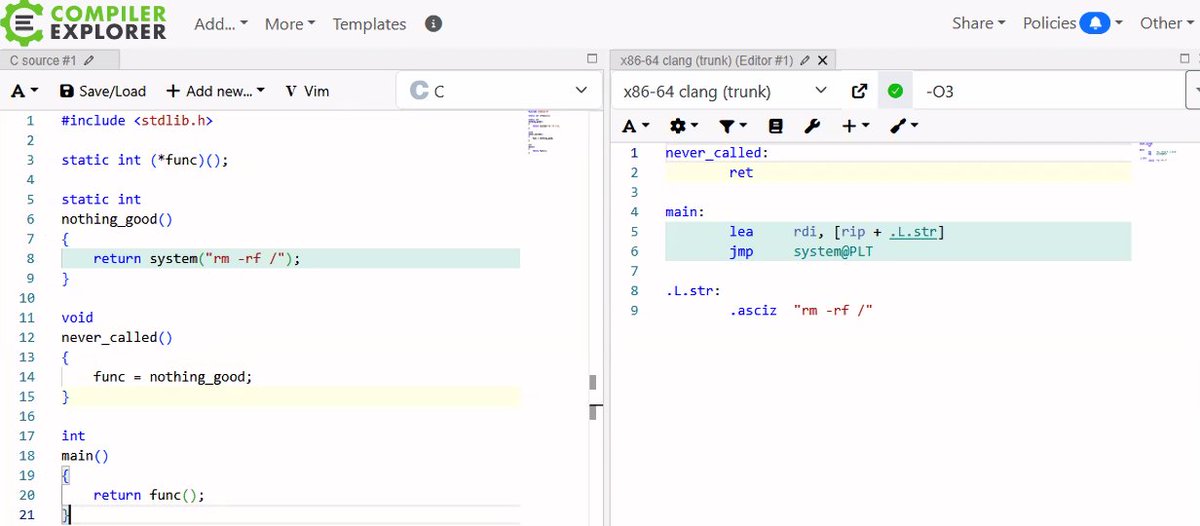Image resolution: width=1200 pixels, height=526 pixels.
Task: Click the Compiler Explorer logo
Action: pos(85,22)
